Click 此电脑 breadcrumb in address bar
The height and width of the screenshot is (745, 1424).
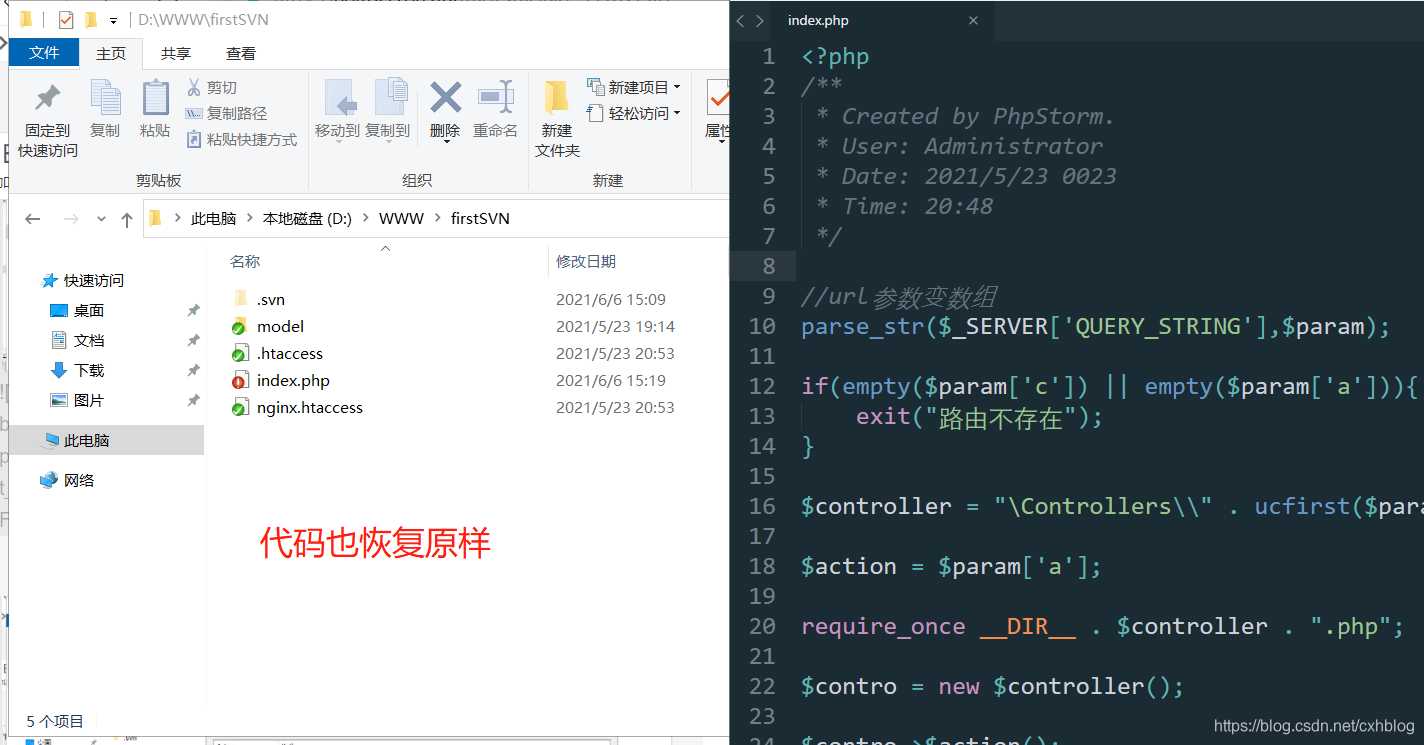(213, 219)
